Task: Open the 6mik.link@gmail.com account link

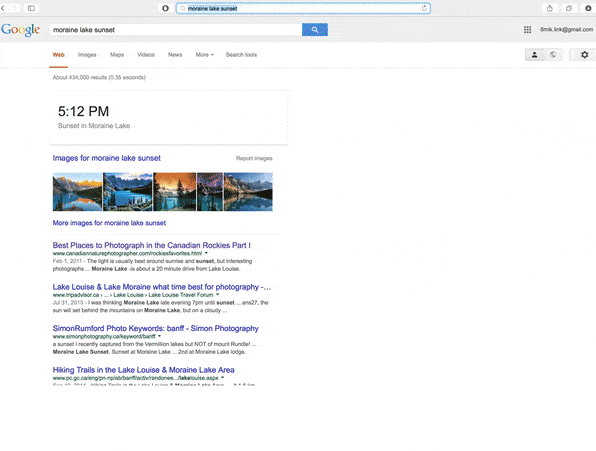Action: (566, 29)
